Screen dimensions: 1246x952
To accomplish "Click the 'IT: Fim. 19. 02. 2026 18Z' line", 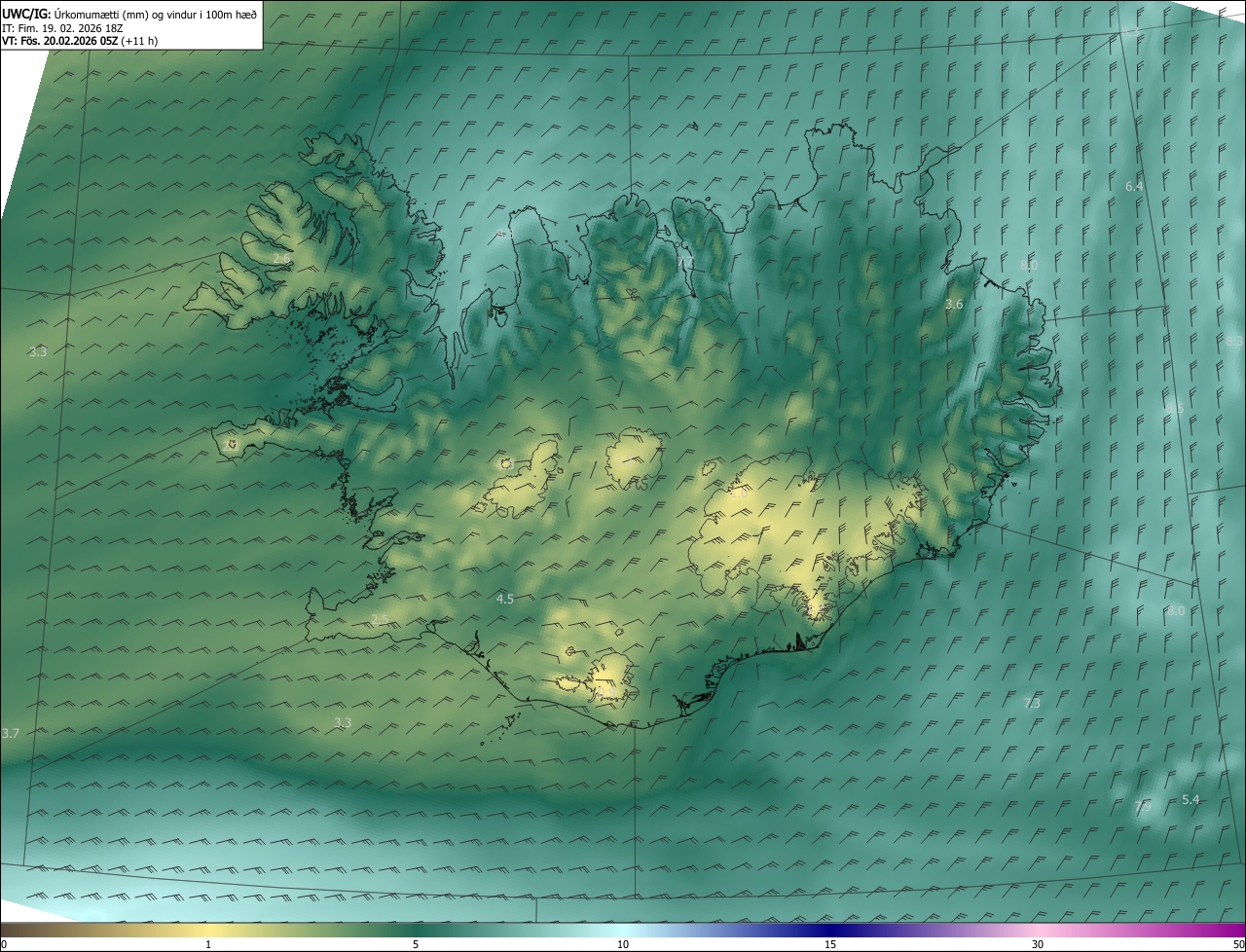I will pos(62,28).
